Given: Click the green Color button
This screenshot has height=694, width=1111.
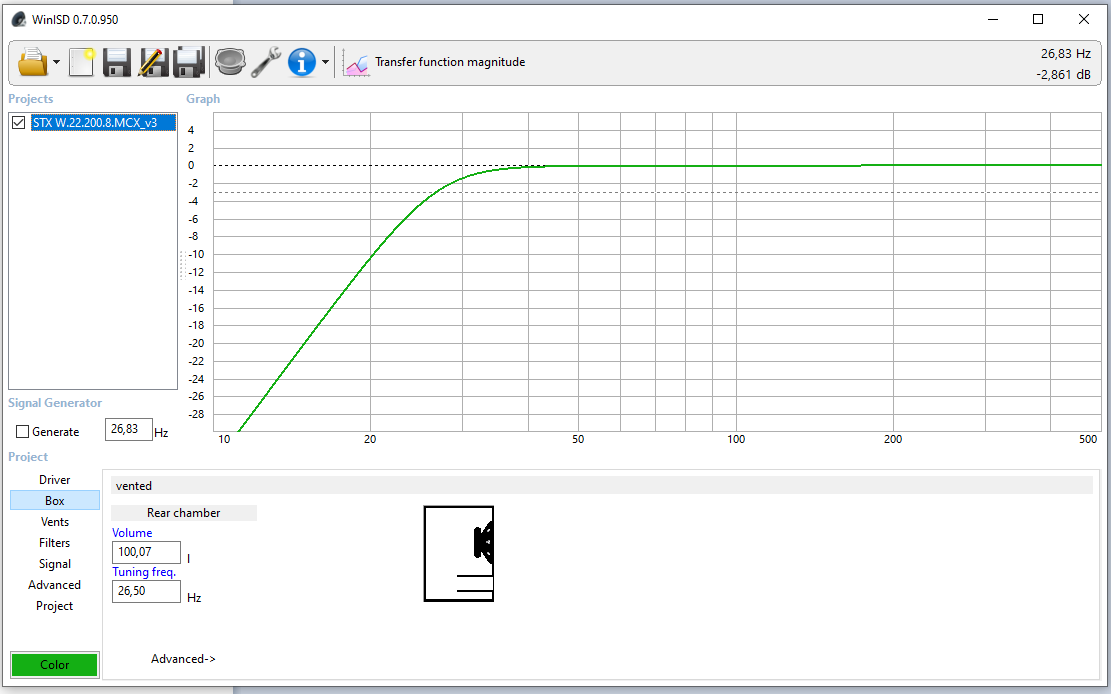Looking at the screenshot, I should tap(55, 665).
